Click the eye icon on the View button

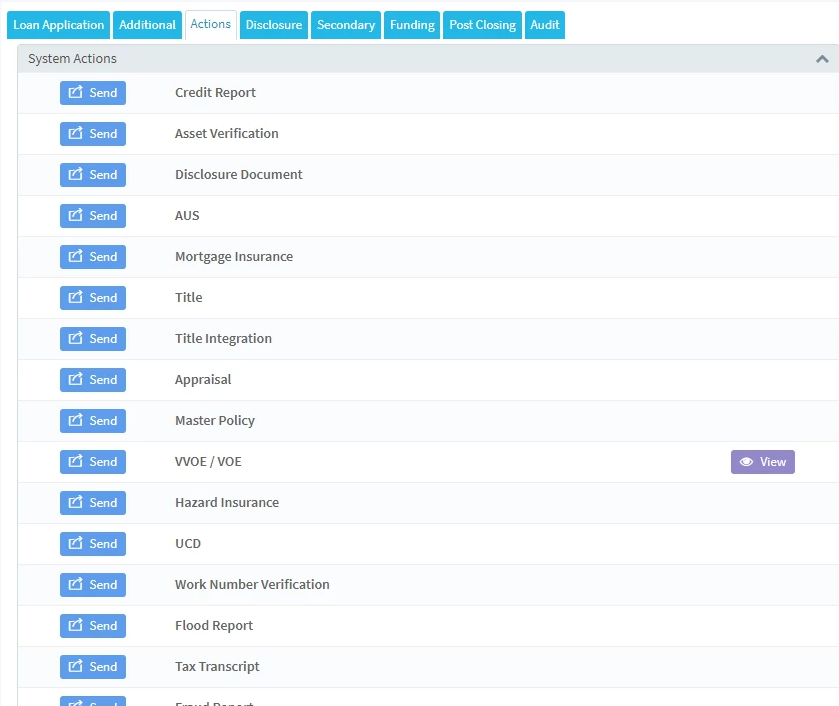click(x=747, y=461)
